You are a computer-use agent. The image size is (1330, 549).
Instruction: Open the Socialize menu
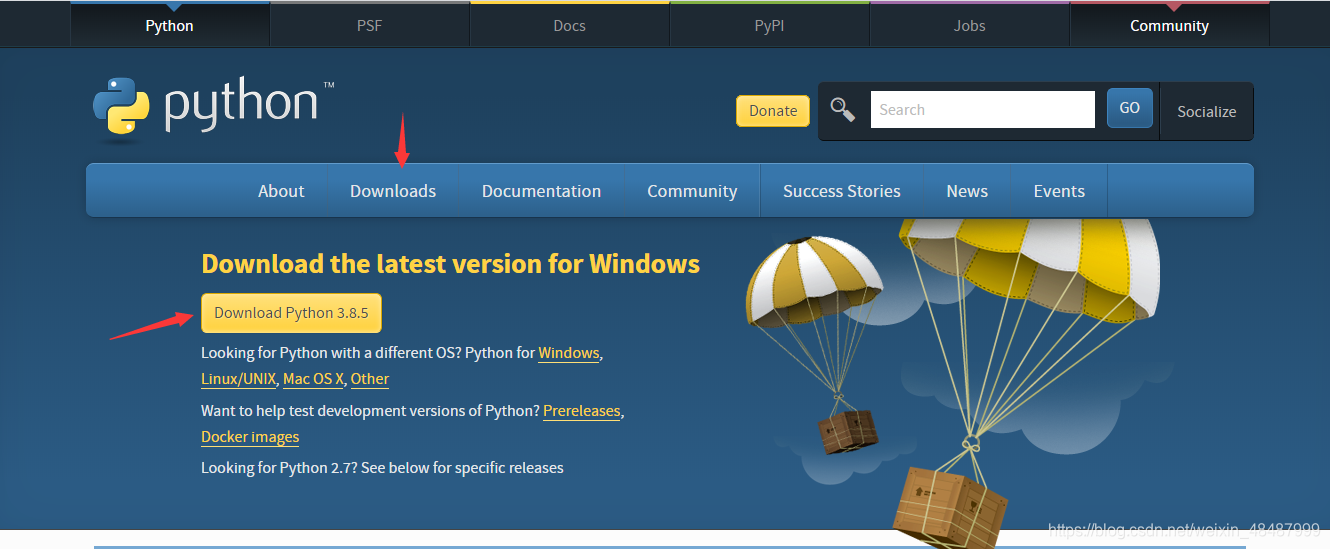pyautogui.click(x=1207, y=112)
